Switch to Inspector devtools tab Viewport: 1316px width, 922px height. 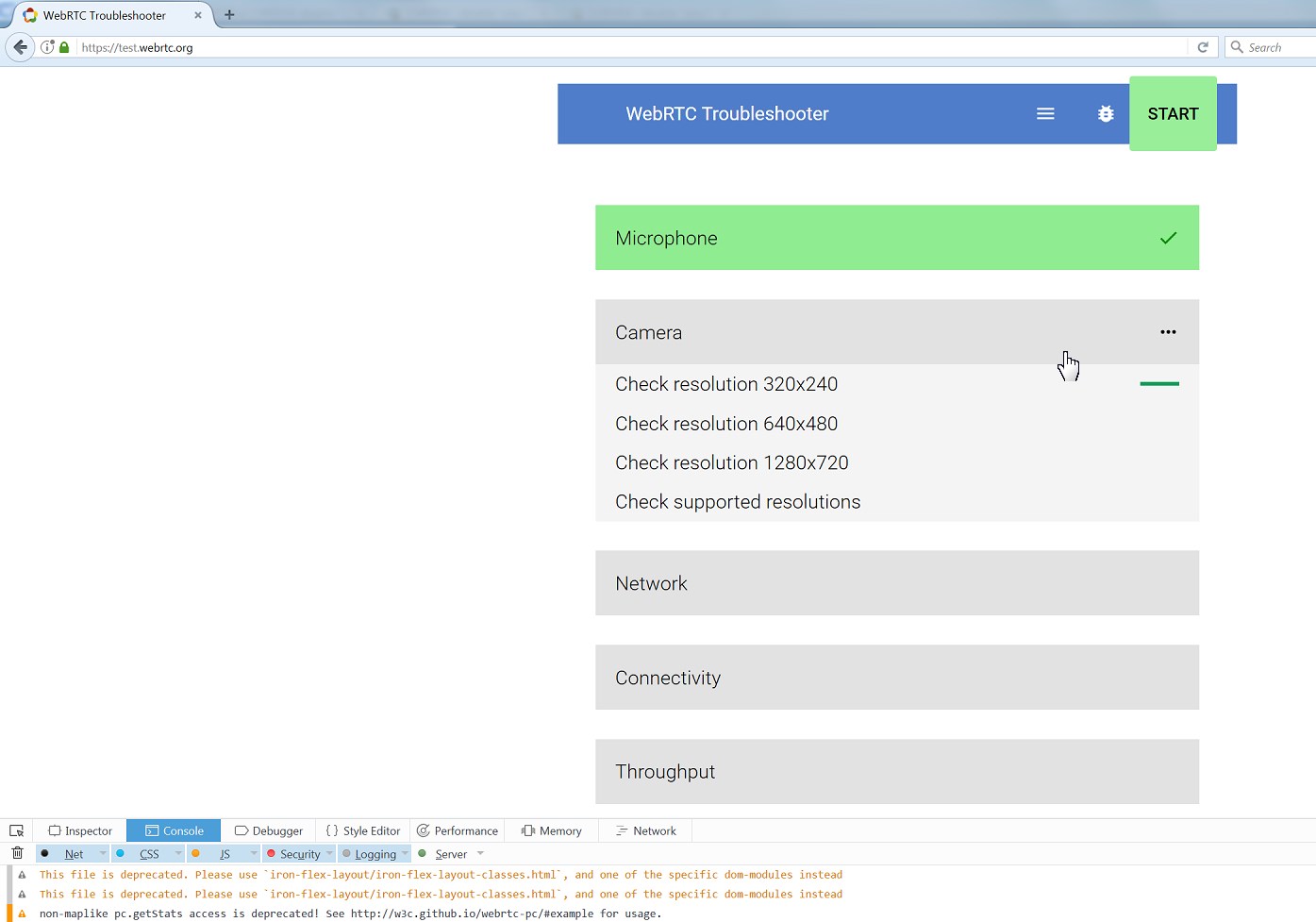(80, 830)
